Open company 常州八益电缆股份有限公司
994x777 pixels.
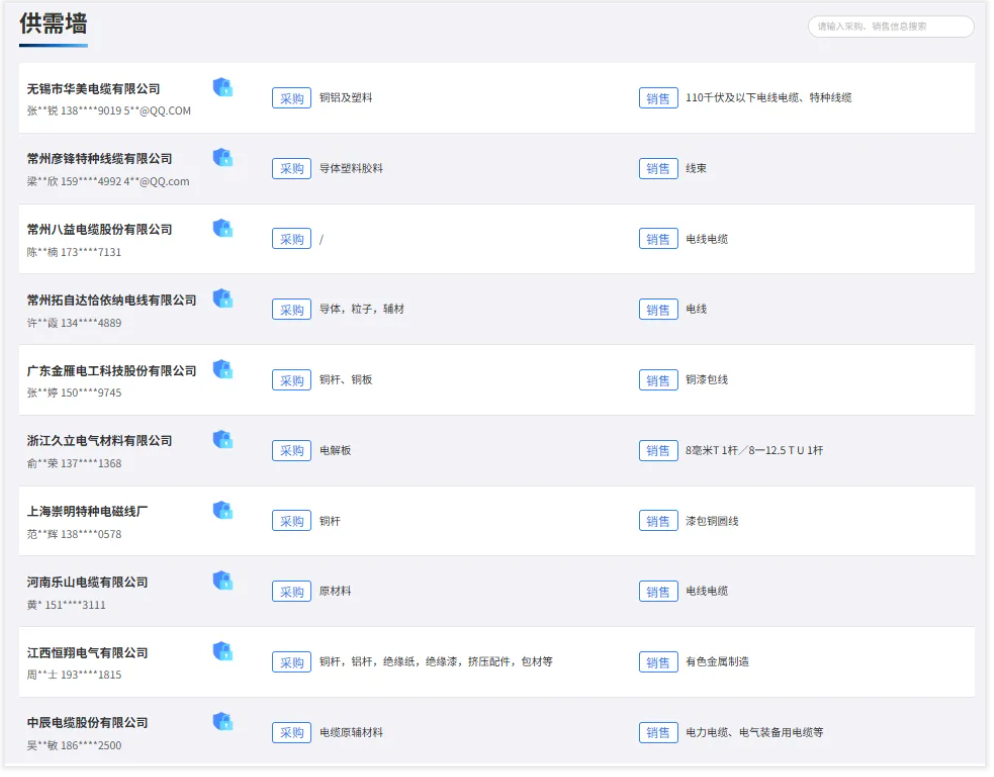pos(100,231)
